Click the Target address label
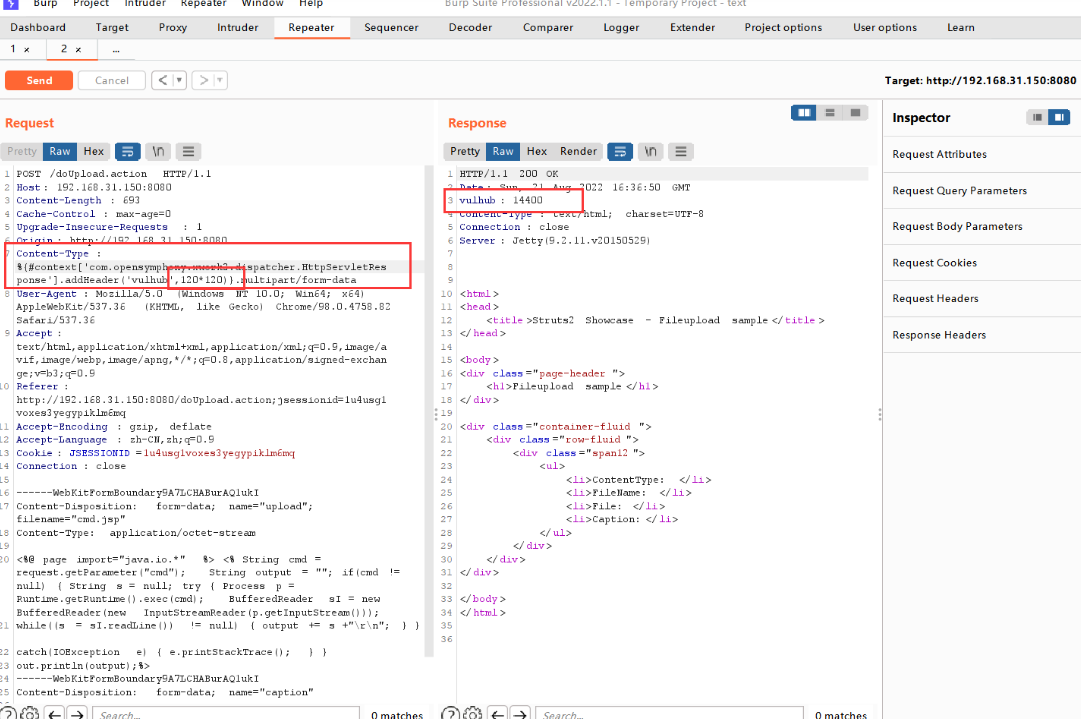The width and height of the screenshot is (1081, 719). pyautogui.click(x=980, y=80)
